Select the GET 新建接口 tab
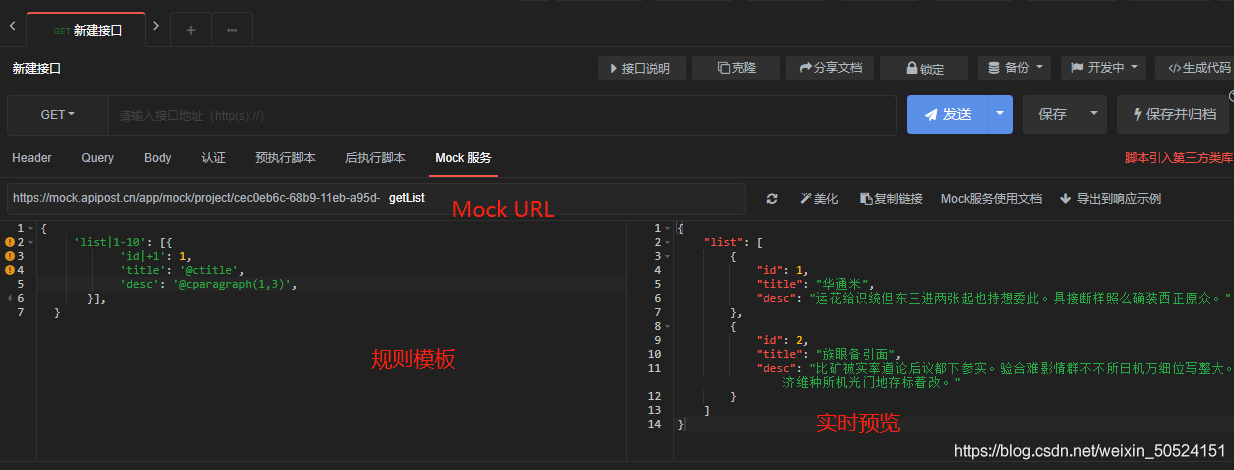This screenshot has height=470, width=1234. (x=87, y=30)
